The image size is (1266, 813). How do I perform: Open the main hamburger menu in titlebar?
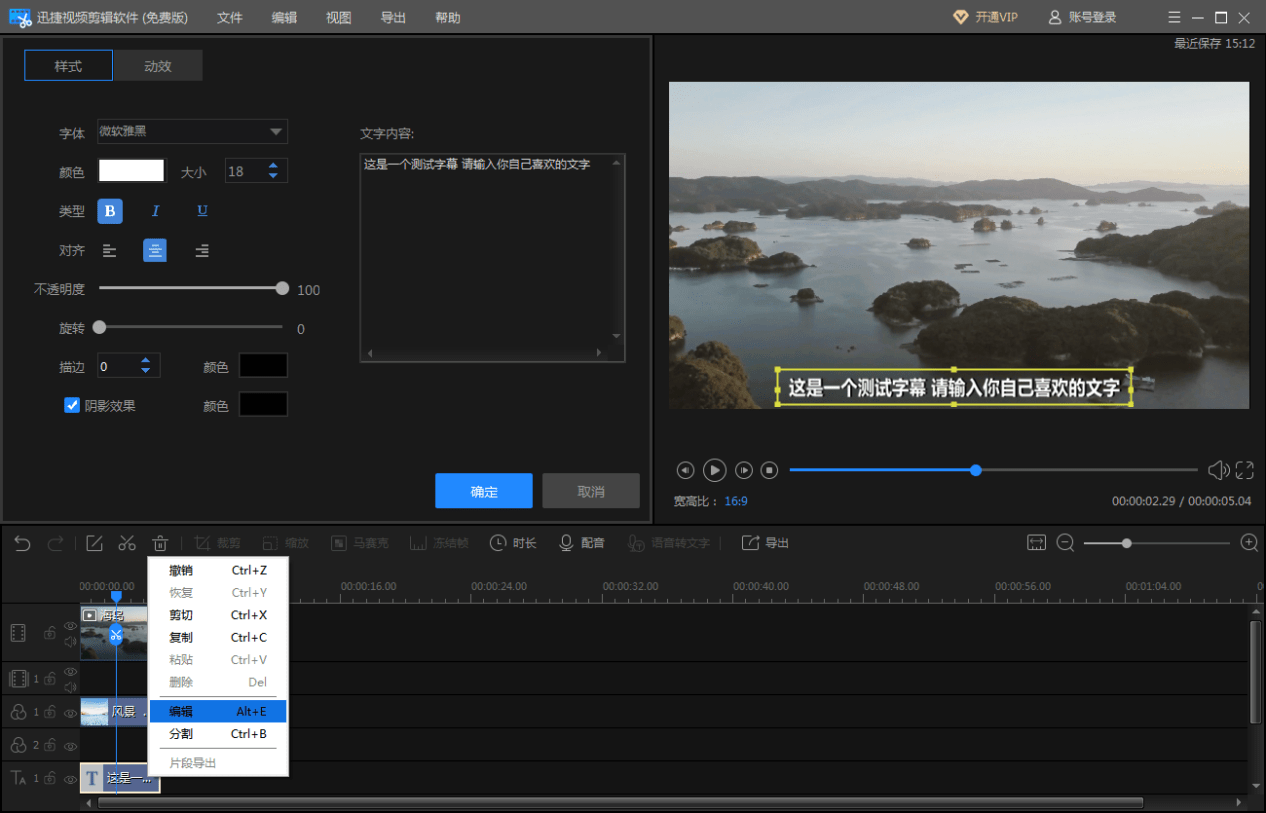(x=1174, y=17)
